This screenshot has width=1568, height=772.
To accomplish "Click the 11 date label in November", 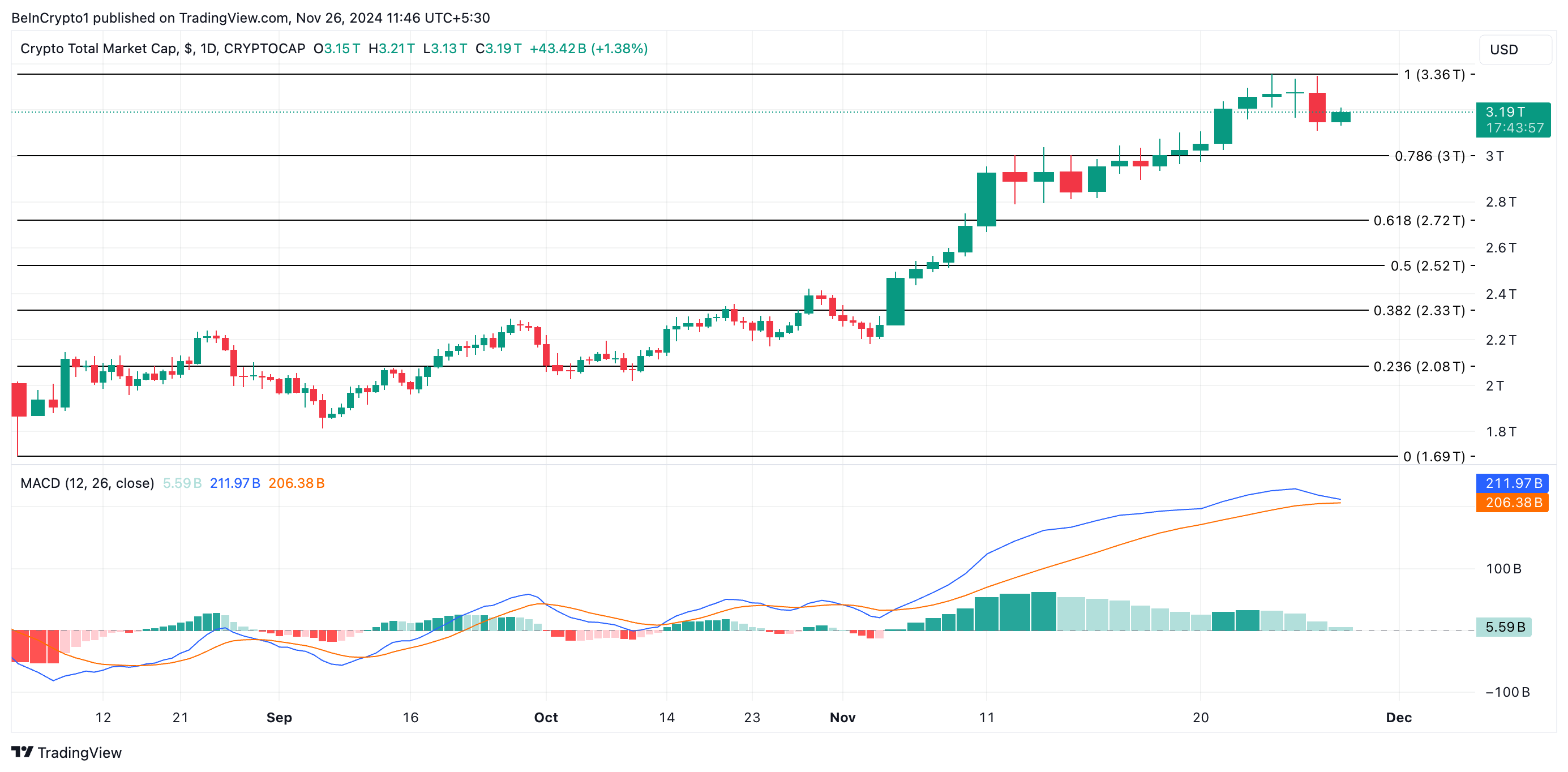I will point(987,717).
